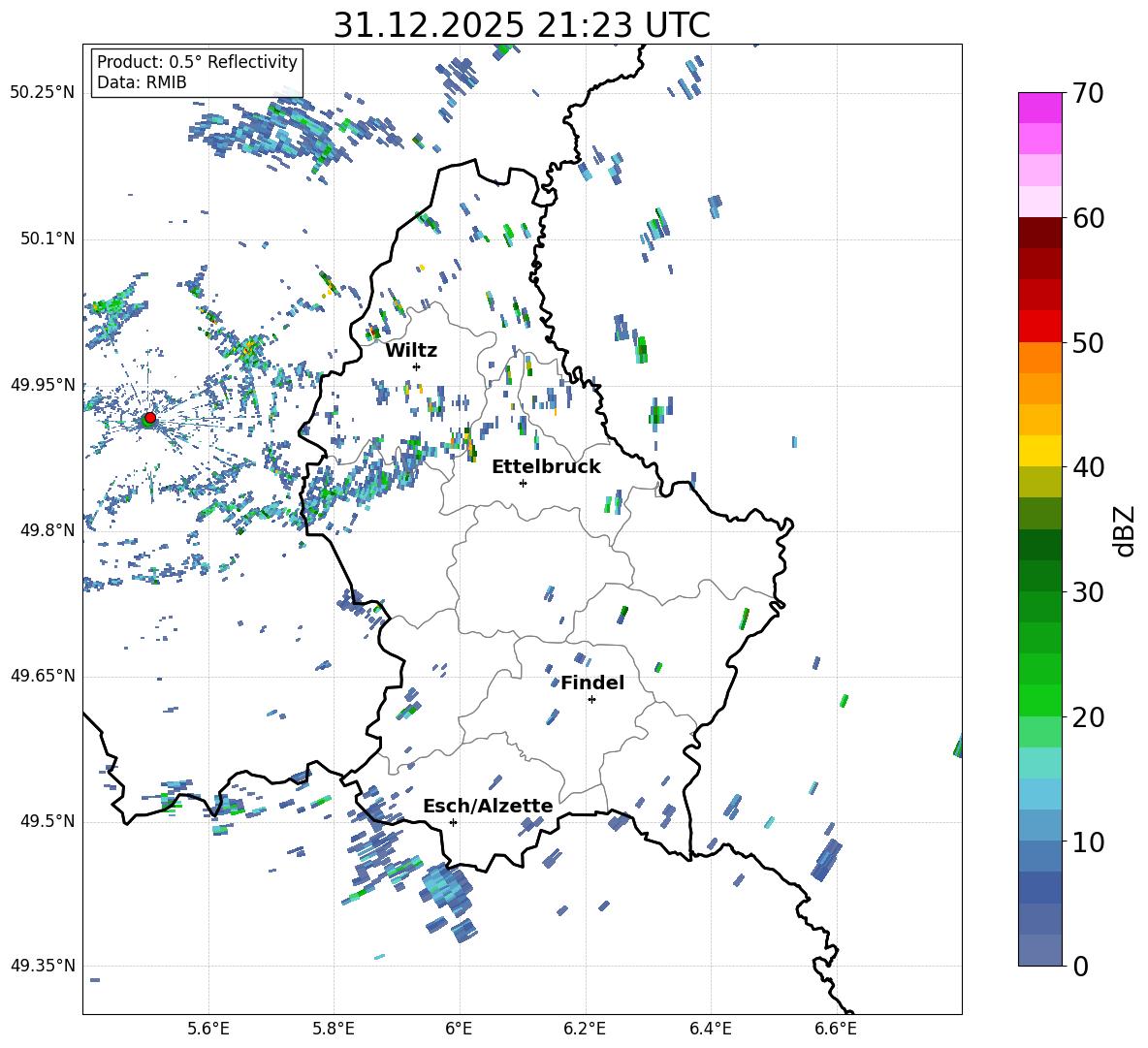
Task: Click the 6.2°E longitude tick label
Action: (x=585, y=1028)
